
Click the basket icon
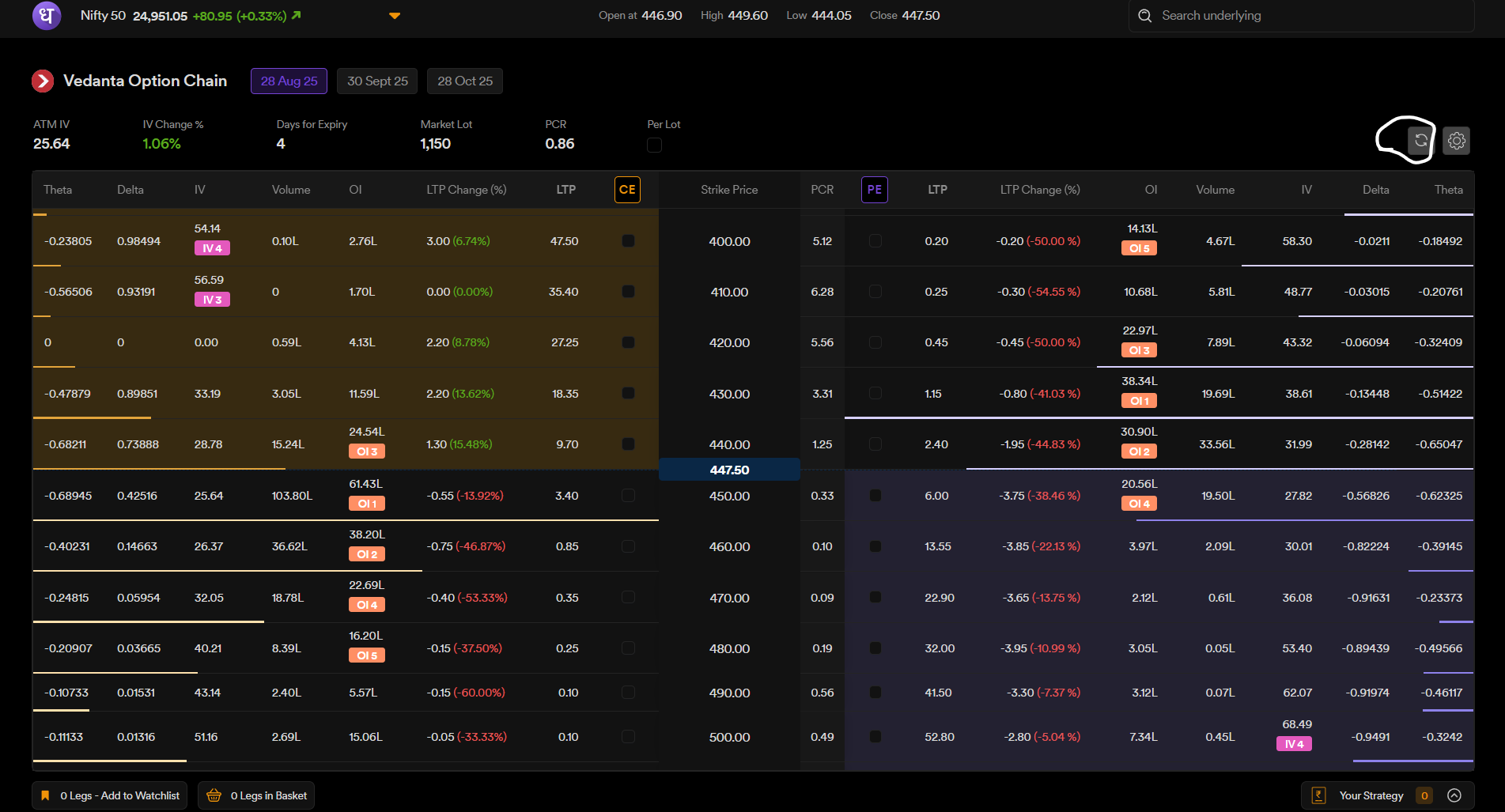(x=214, y=795)
